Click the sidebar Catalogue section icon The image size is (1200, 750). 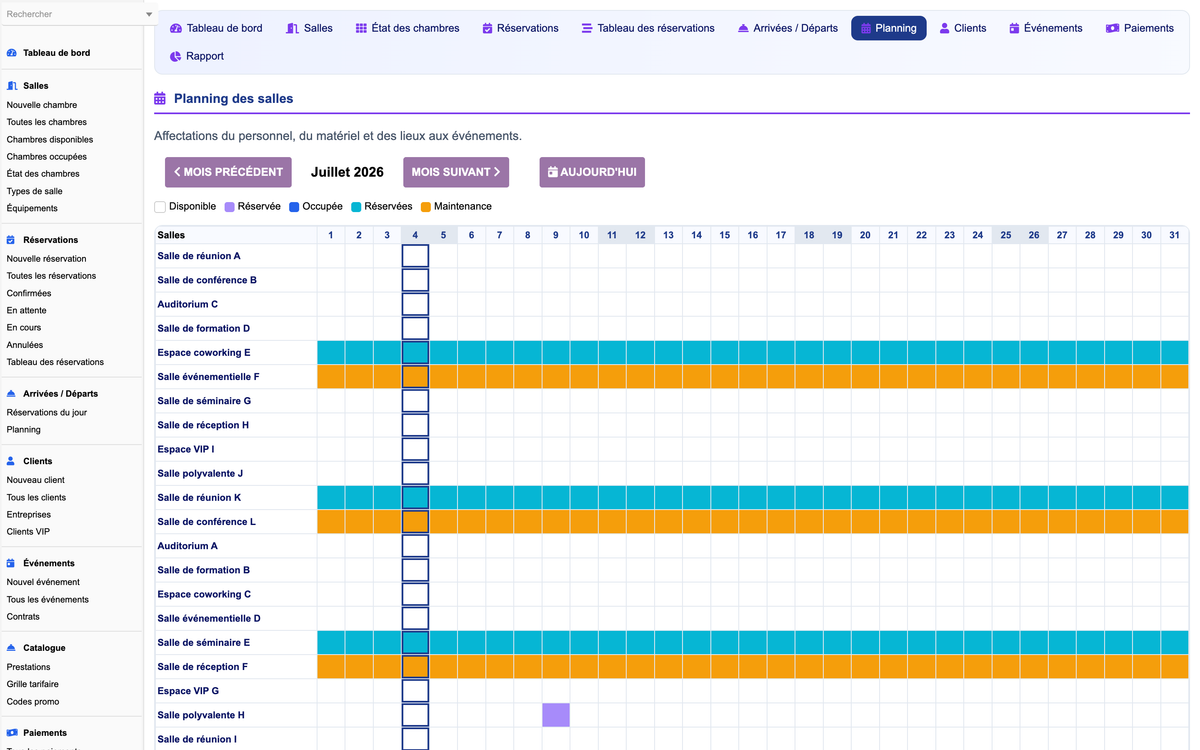(x=11, y=648)
